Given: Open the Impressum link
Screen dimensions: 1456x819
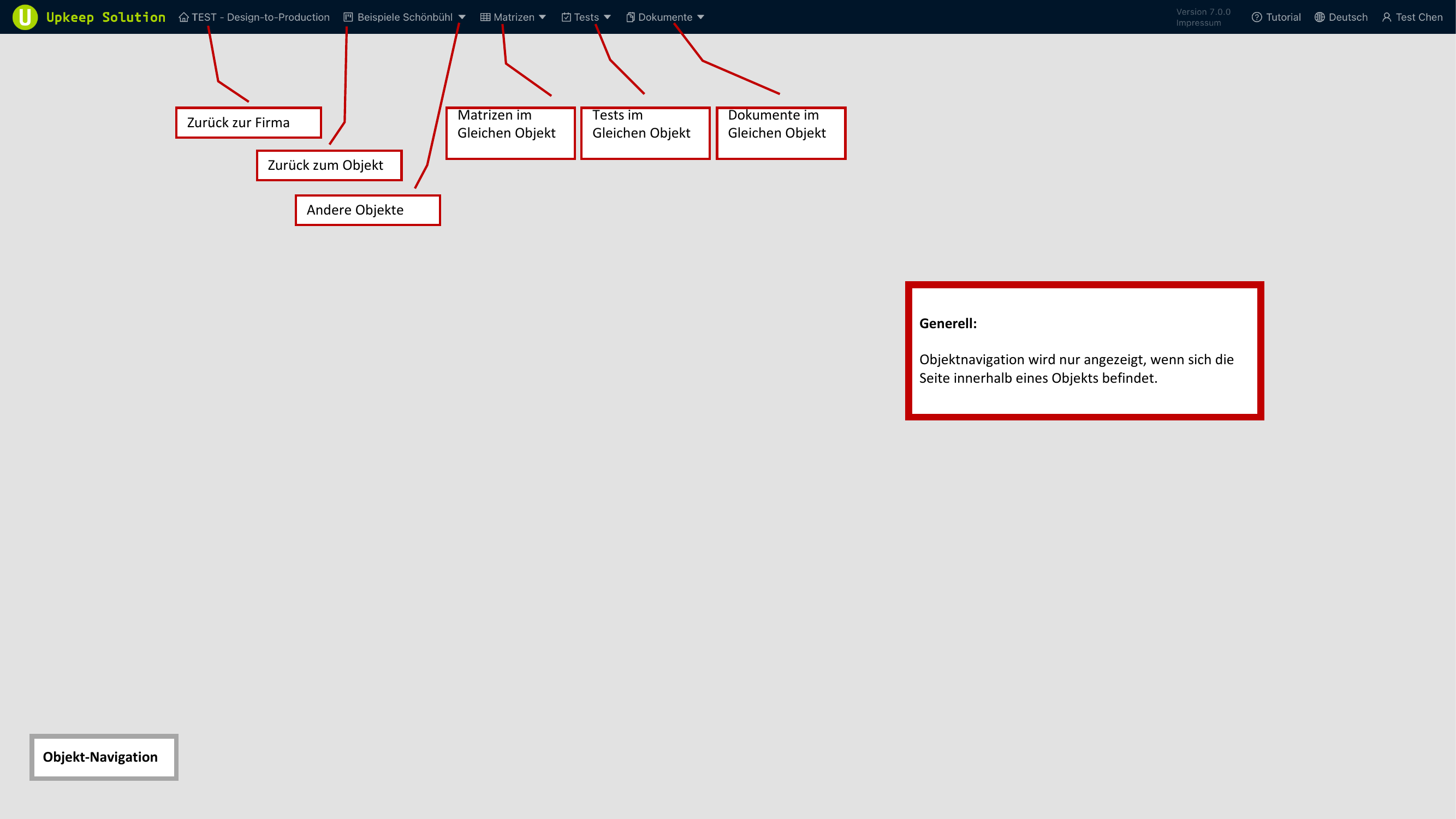Looking at the screenshot, I should [1198, 23].
